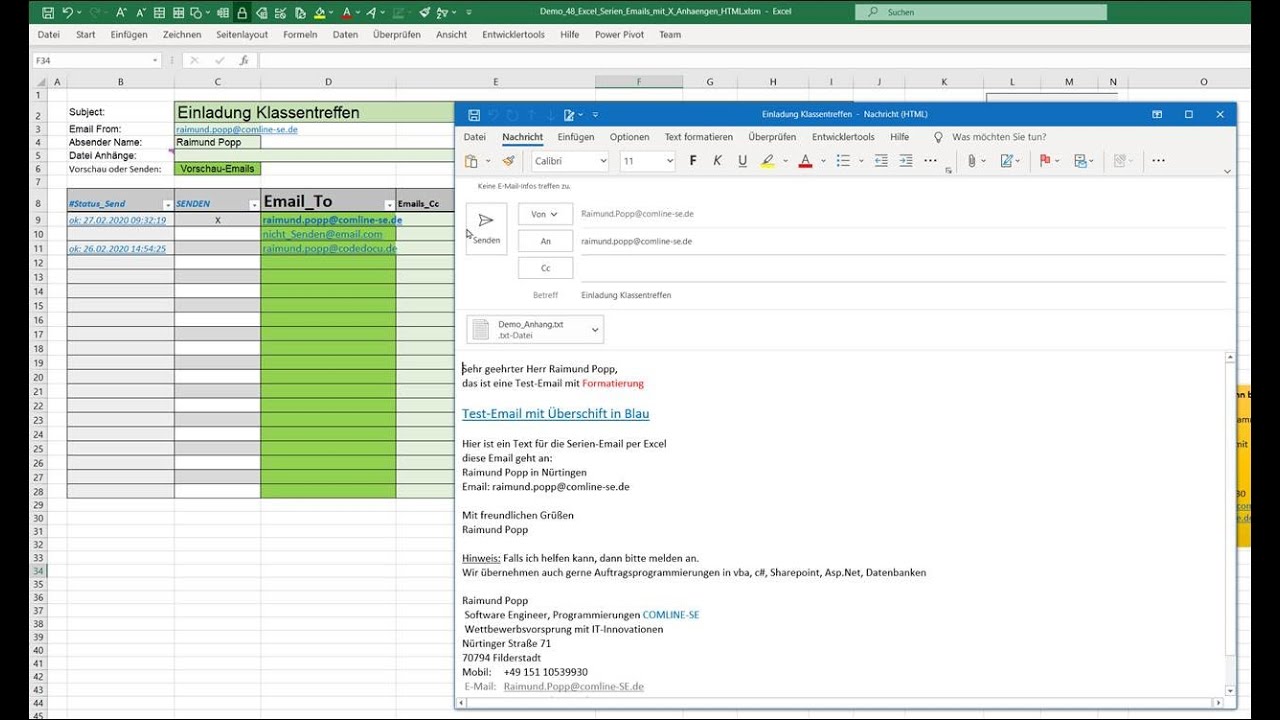This screenshot has width=1280, height=720.
Task: Click the Senden send-mail icon button
Action: click(x=486, y=229)
